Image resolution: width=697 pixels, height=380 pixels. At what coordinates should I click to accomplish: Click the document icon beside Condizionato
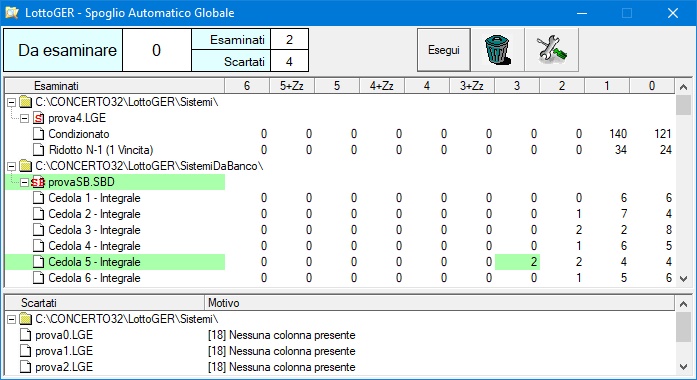39,134
